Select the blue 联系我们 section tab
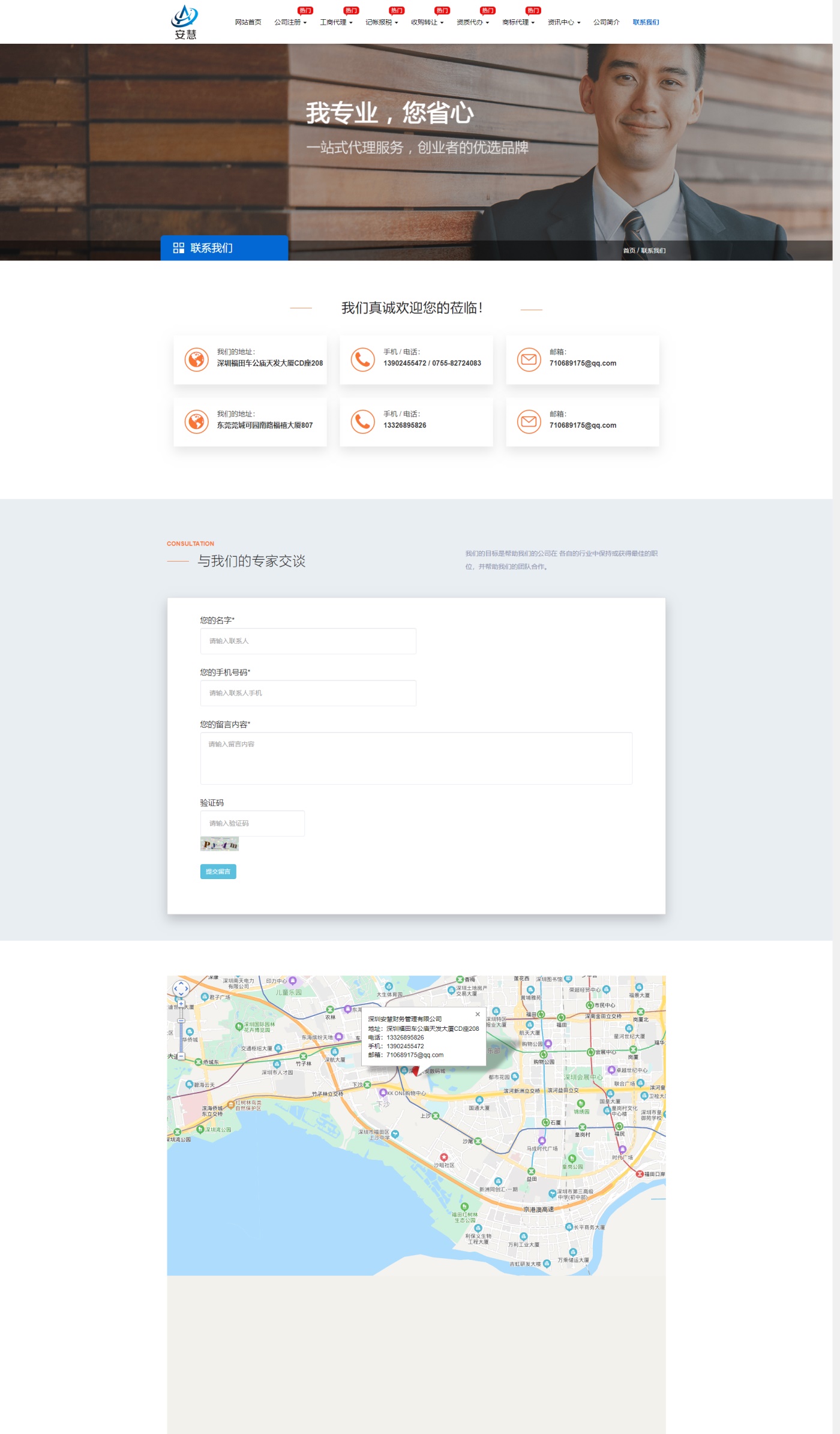 (x=224, y=248)
